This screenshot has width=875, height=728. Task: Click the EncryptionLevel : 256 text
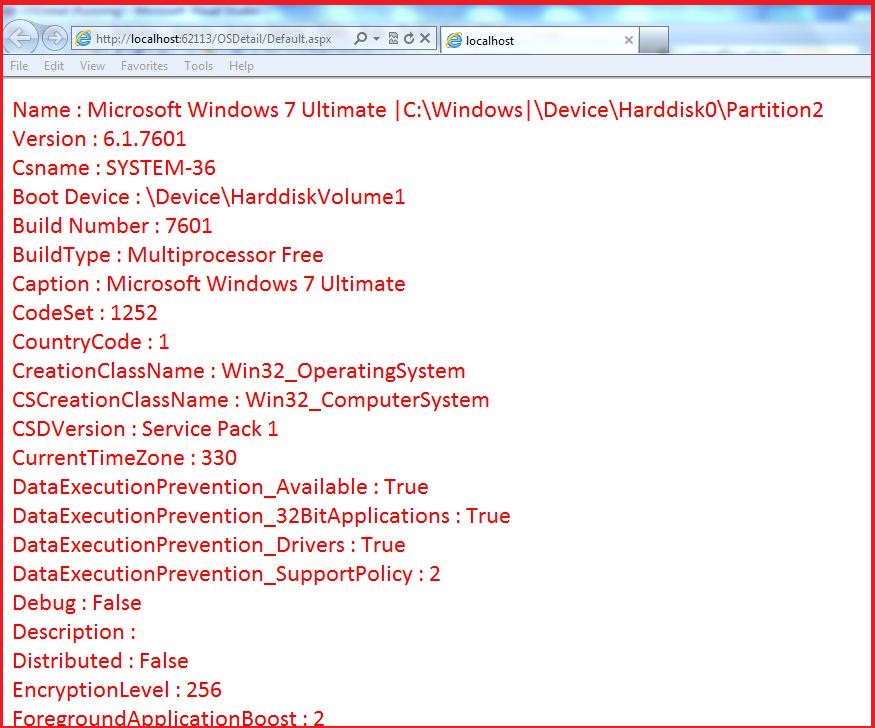[x=117, y=690]
